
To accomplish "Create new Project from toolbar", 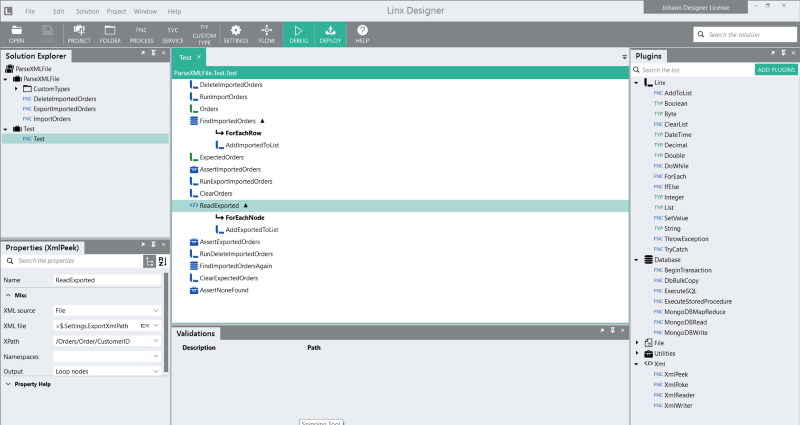I will pos(78,34).
